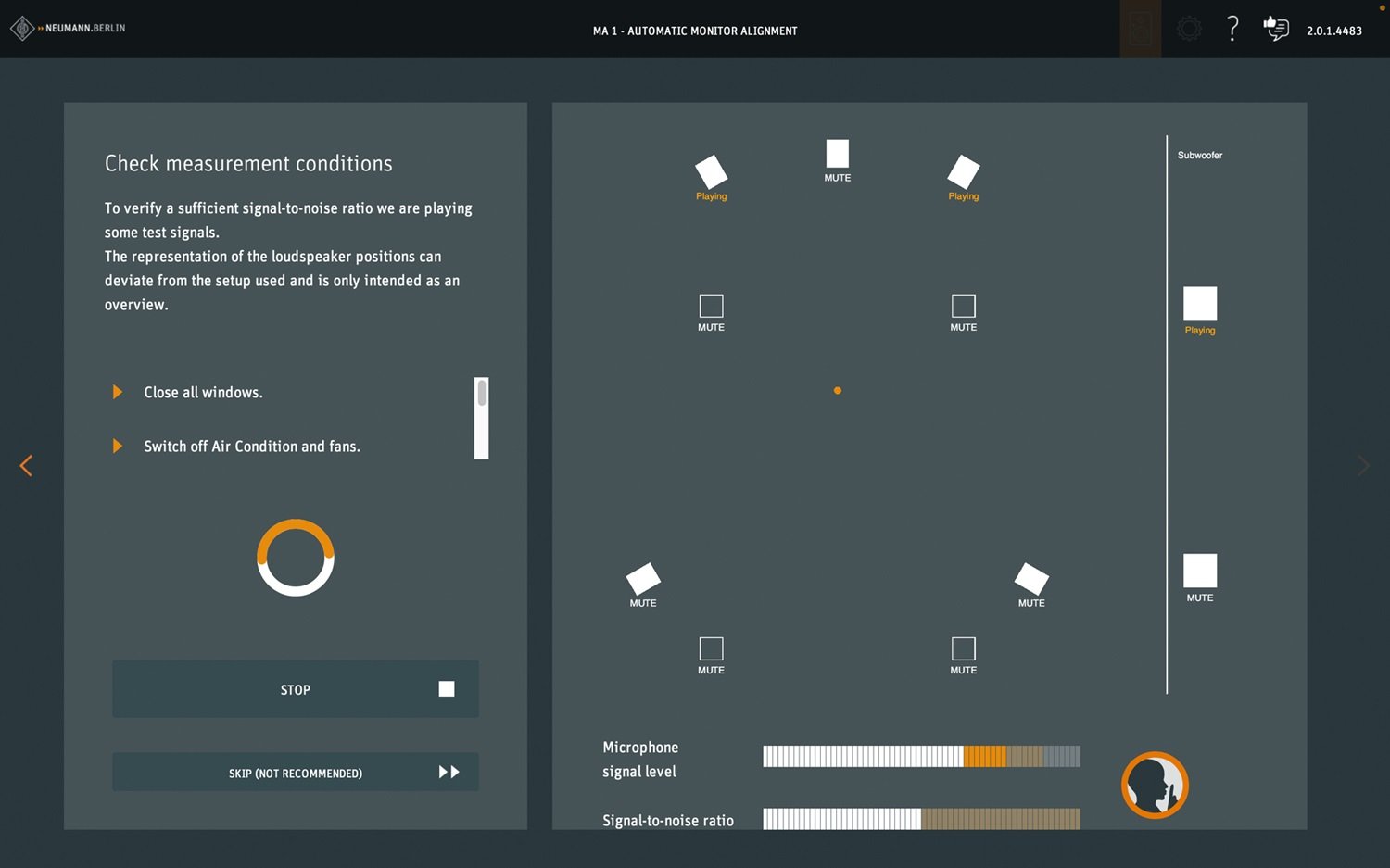This screenshot has width=1390, height=868.
Task: Click the Microphone signal level meter
Action: 921,757
